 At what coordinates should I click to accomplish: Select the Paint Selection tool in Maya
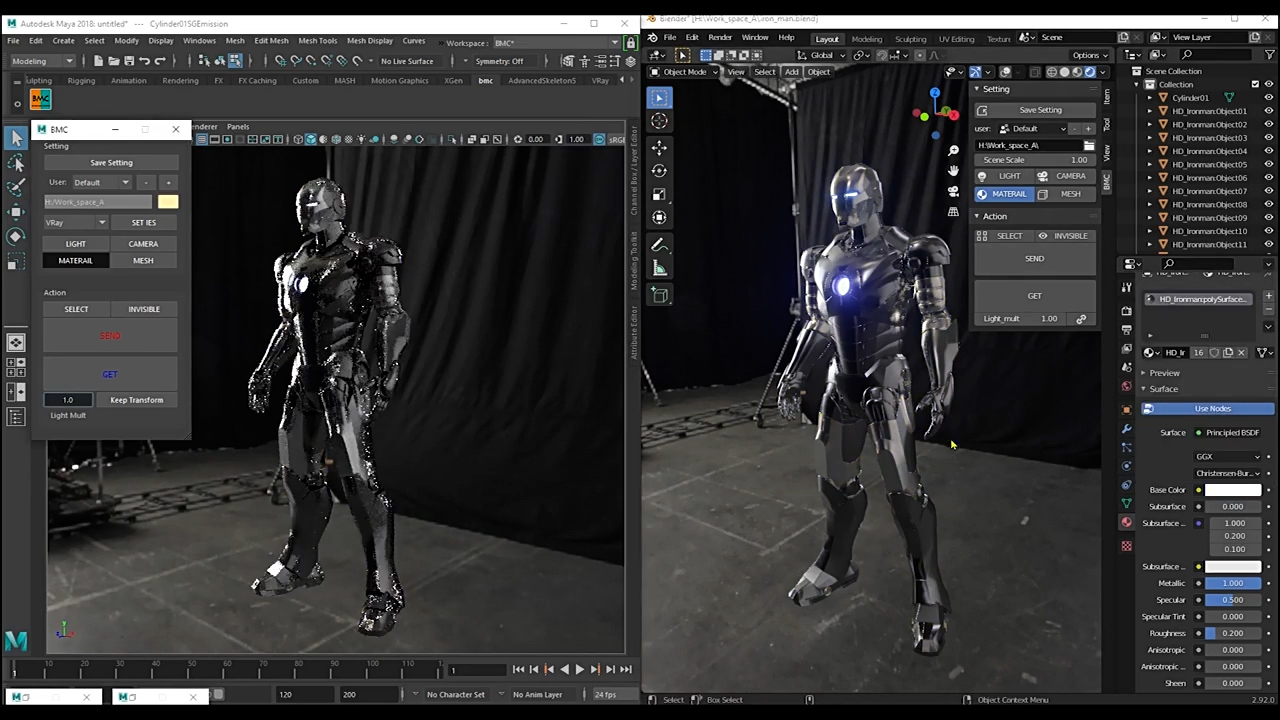[16, 187]
